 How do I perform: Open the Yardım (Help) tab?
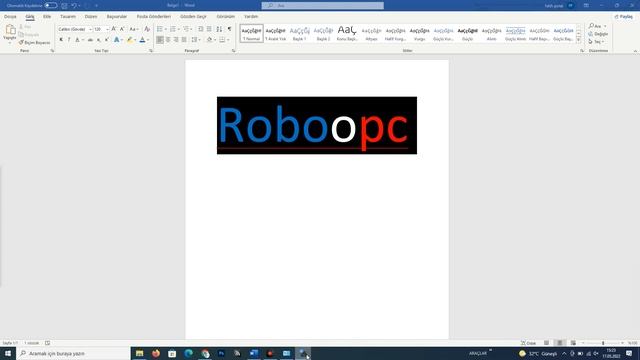pyautogui.click(x=251, y=17)
